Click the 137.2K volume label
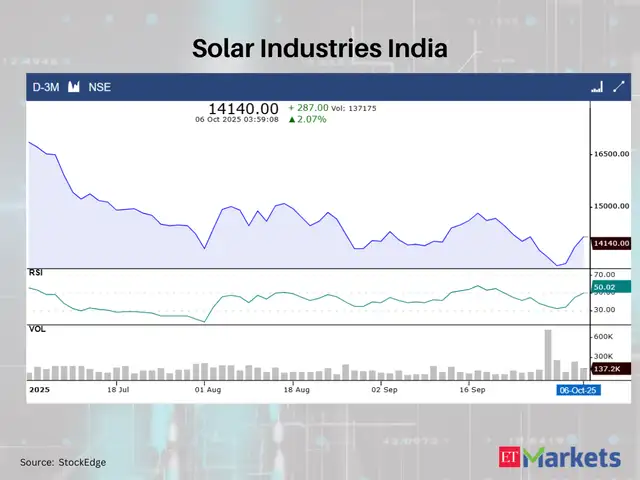 (609, 369)
